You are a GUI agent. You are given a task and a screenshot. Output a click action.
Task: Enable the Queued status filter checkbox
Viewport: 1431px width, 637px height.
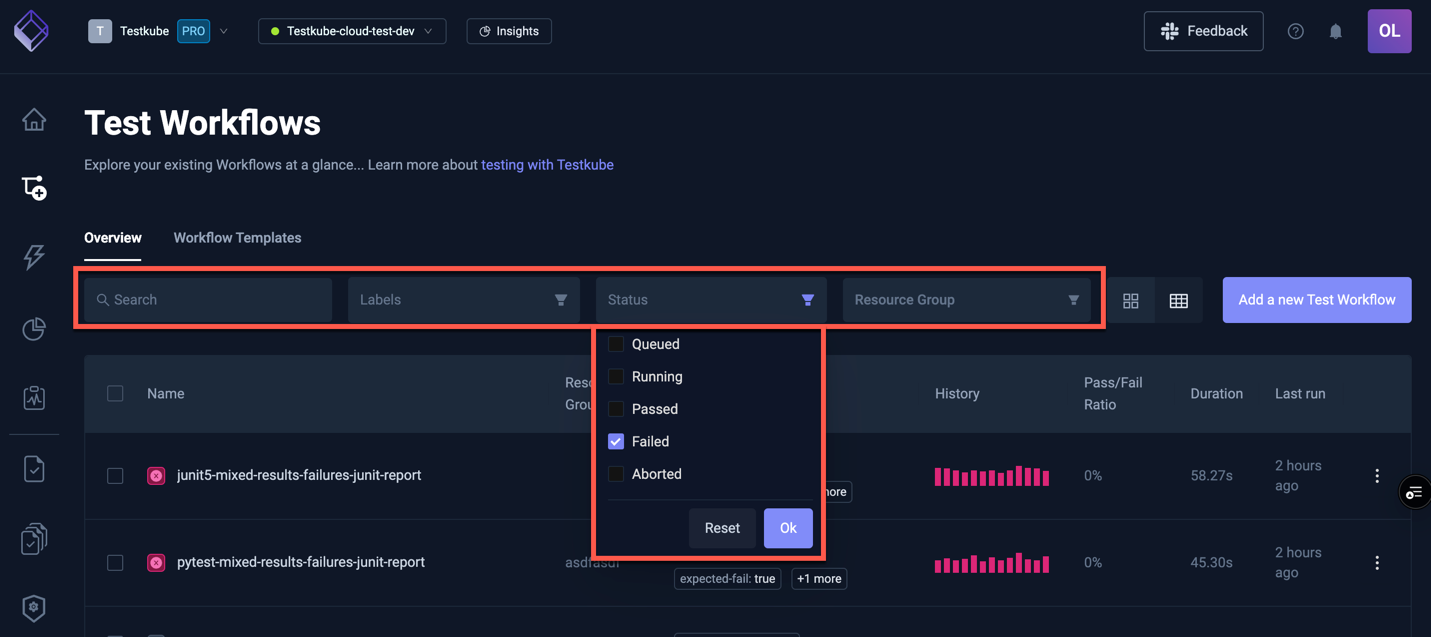[615, 343]
